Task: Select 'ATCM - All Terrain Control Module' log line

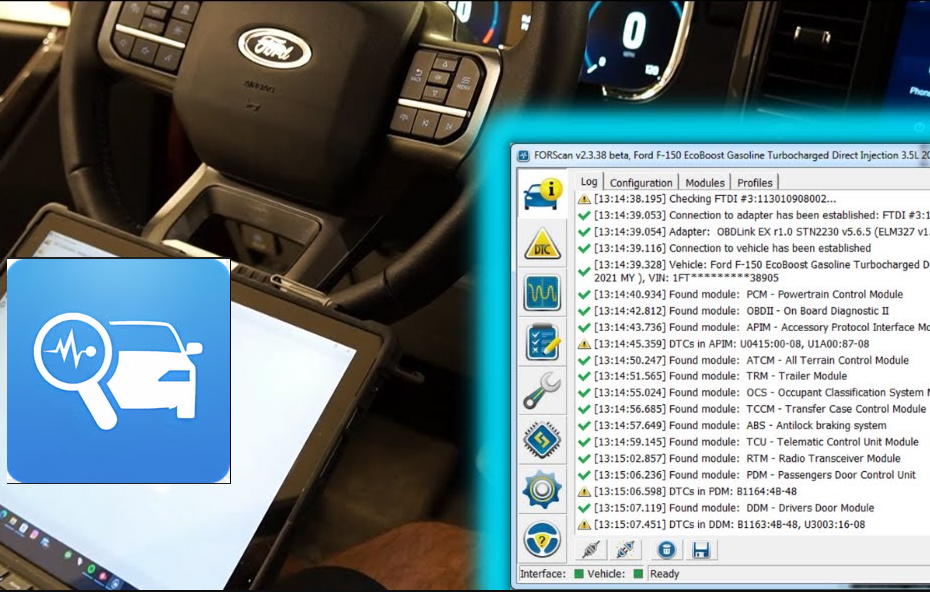Action: pos(751,361)
